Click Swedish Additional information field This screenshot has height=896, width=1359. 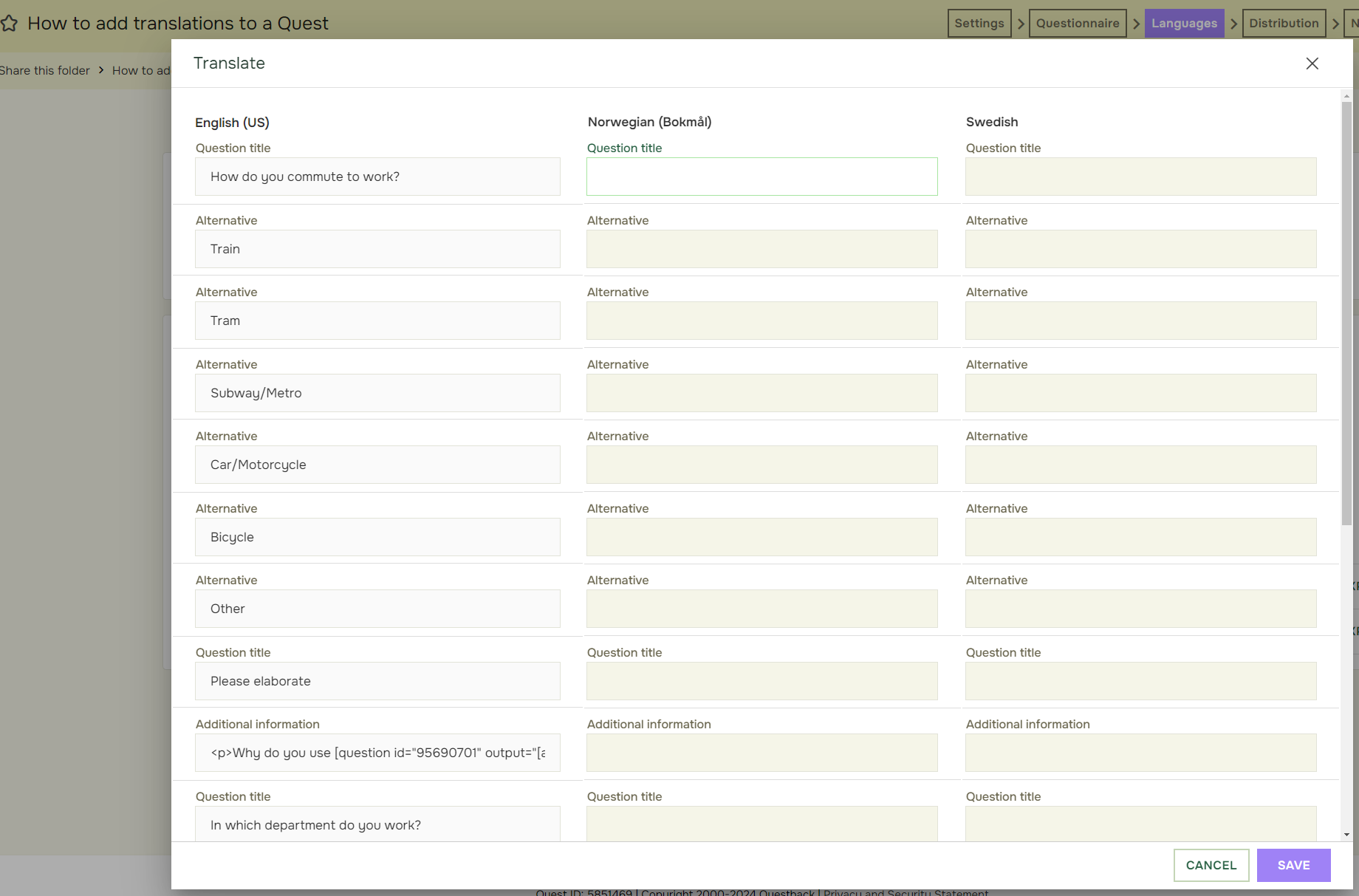[x=1140, y=753]
